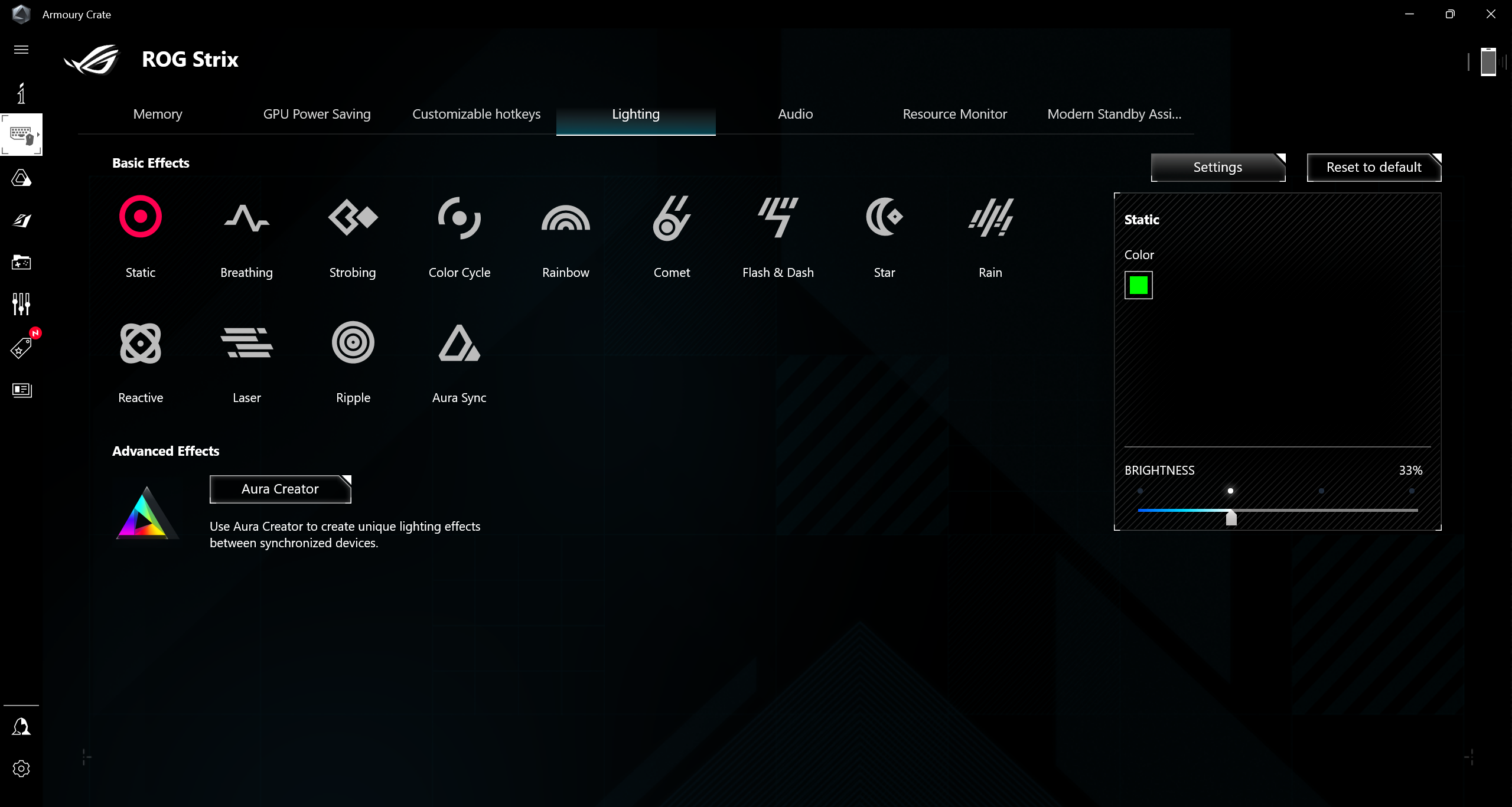Open Aura Sync triangle icon in sidebar
Screen dimensions: 1512x807
(x=21, y=178)
